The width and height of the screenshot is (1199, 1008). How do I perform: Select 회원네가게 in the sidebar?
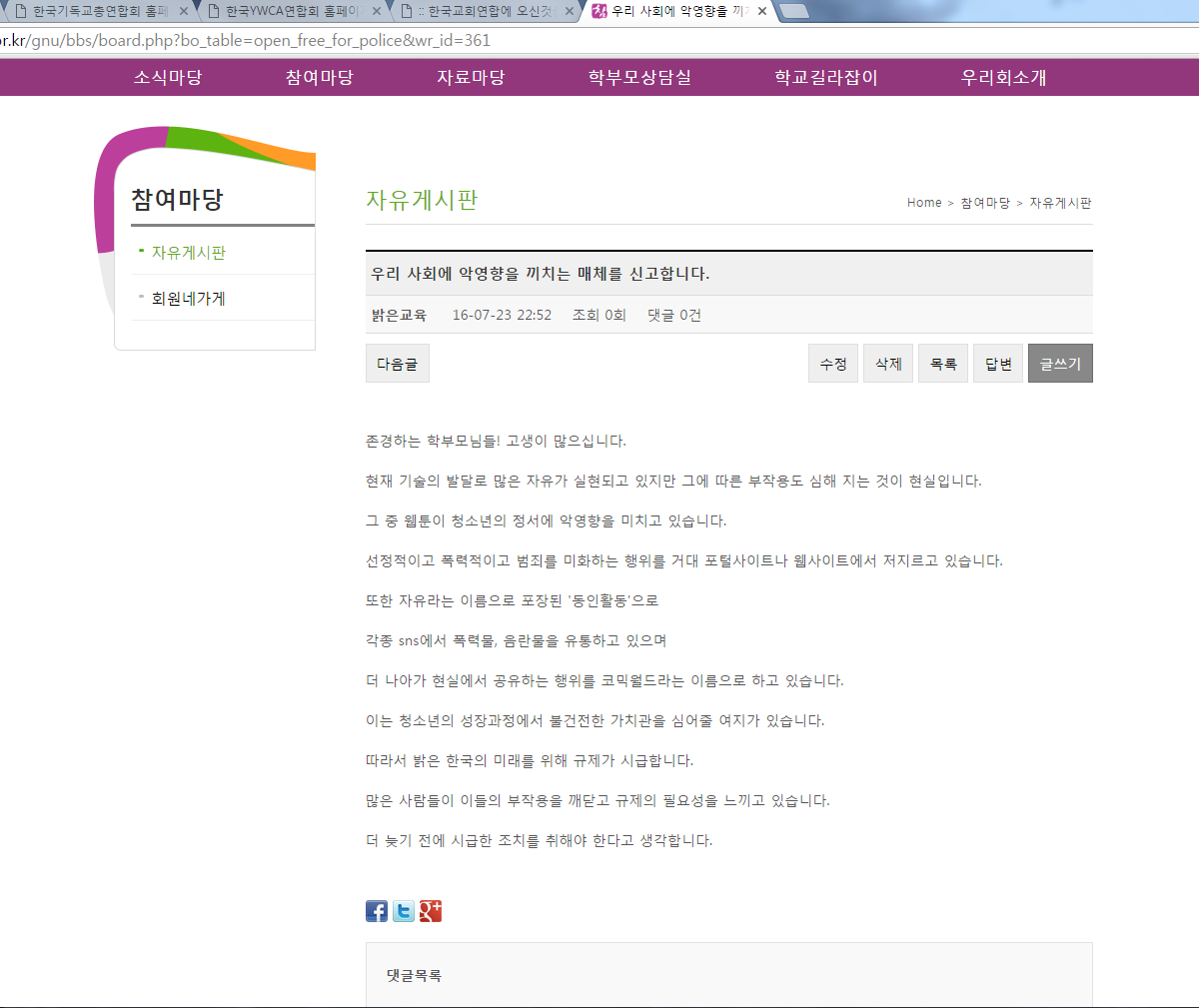189,299
